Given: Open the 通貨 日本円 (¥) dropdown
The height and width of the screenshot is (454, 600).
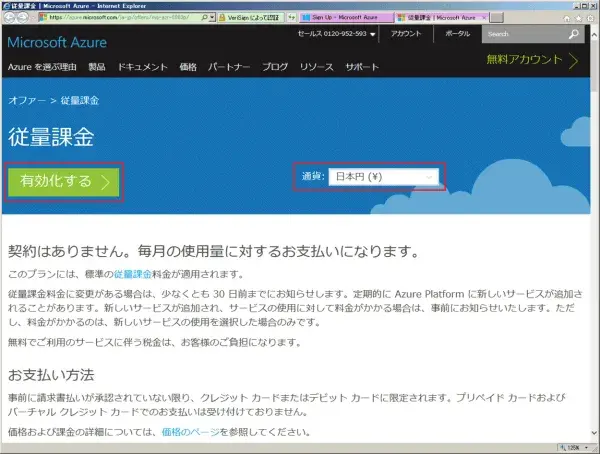Looking at the screenshot, I should tap(383, 177).
